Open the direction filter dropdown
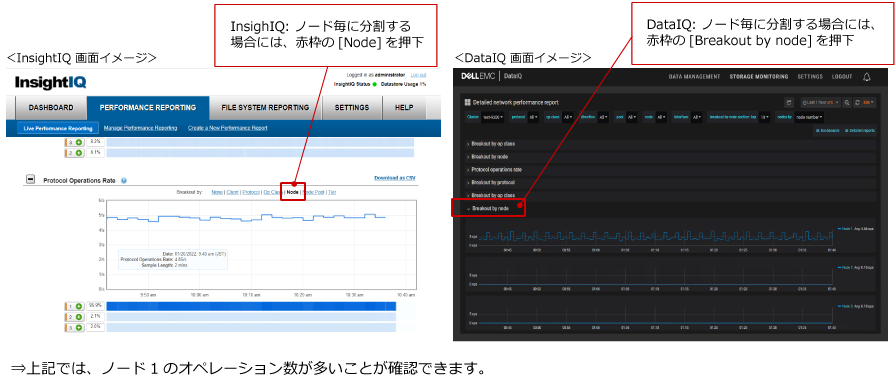This screenshot has height=390, width=895. coord(603,117)
